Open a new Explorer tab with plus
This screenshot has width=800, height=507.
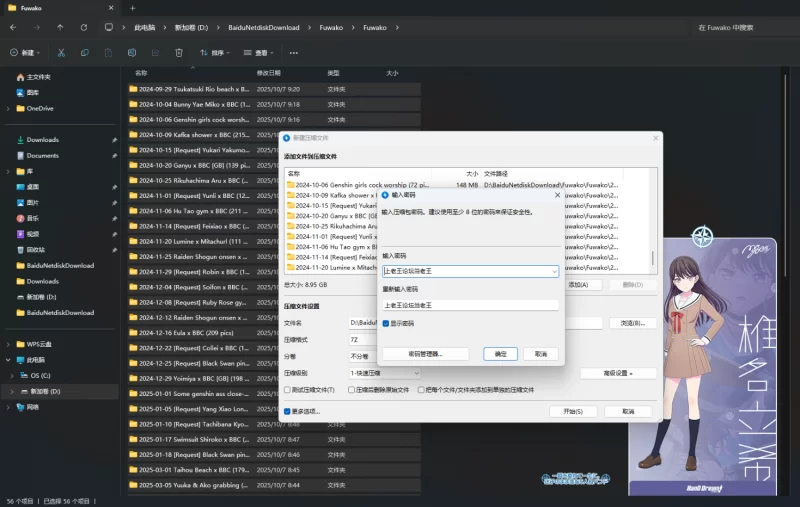pyautogui.click(x=132, y=8)
